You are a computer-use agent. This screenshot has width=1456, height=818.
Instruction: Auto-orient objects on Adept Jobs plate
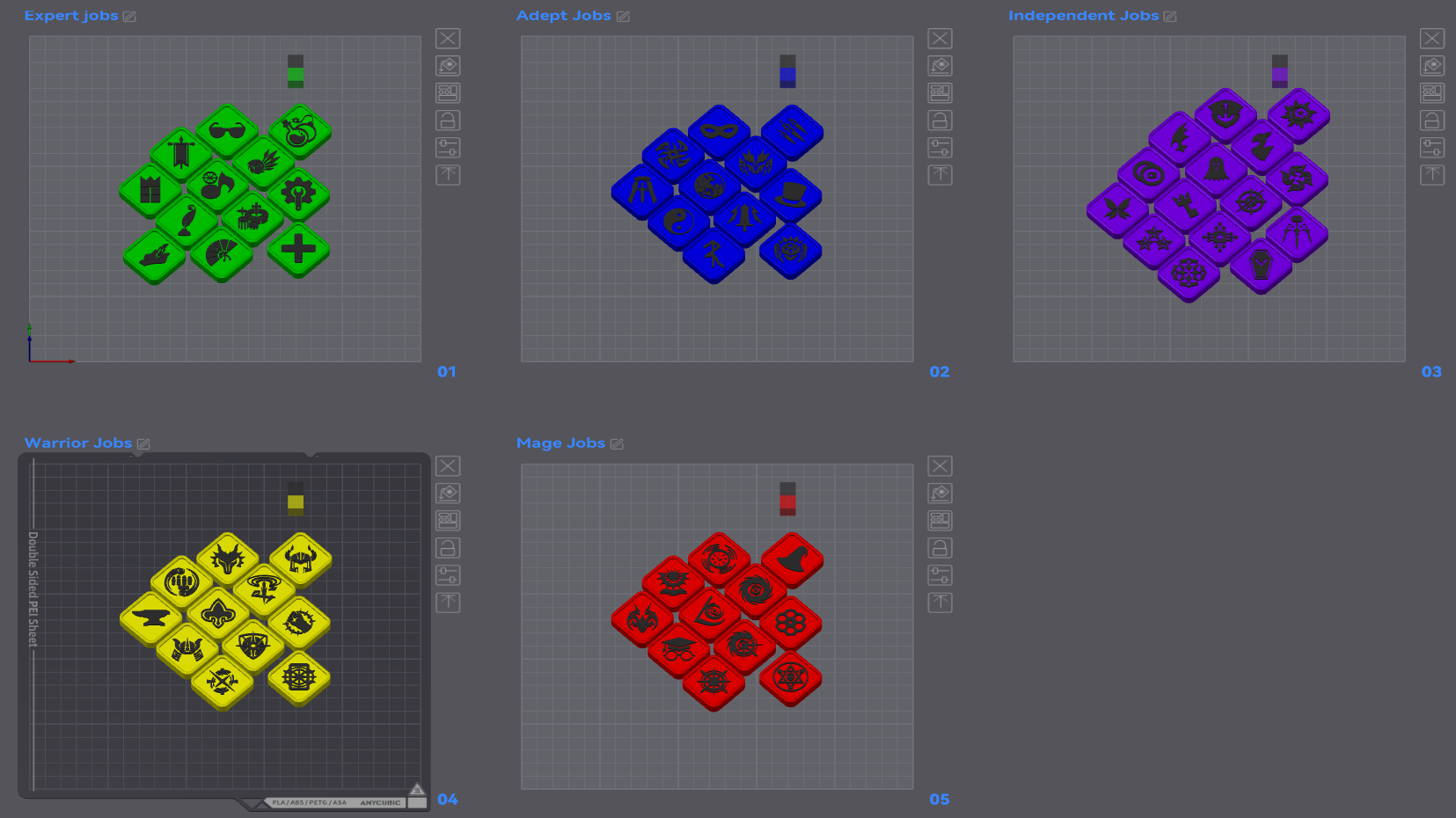click(940, 65)
